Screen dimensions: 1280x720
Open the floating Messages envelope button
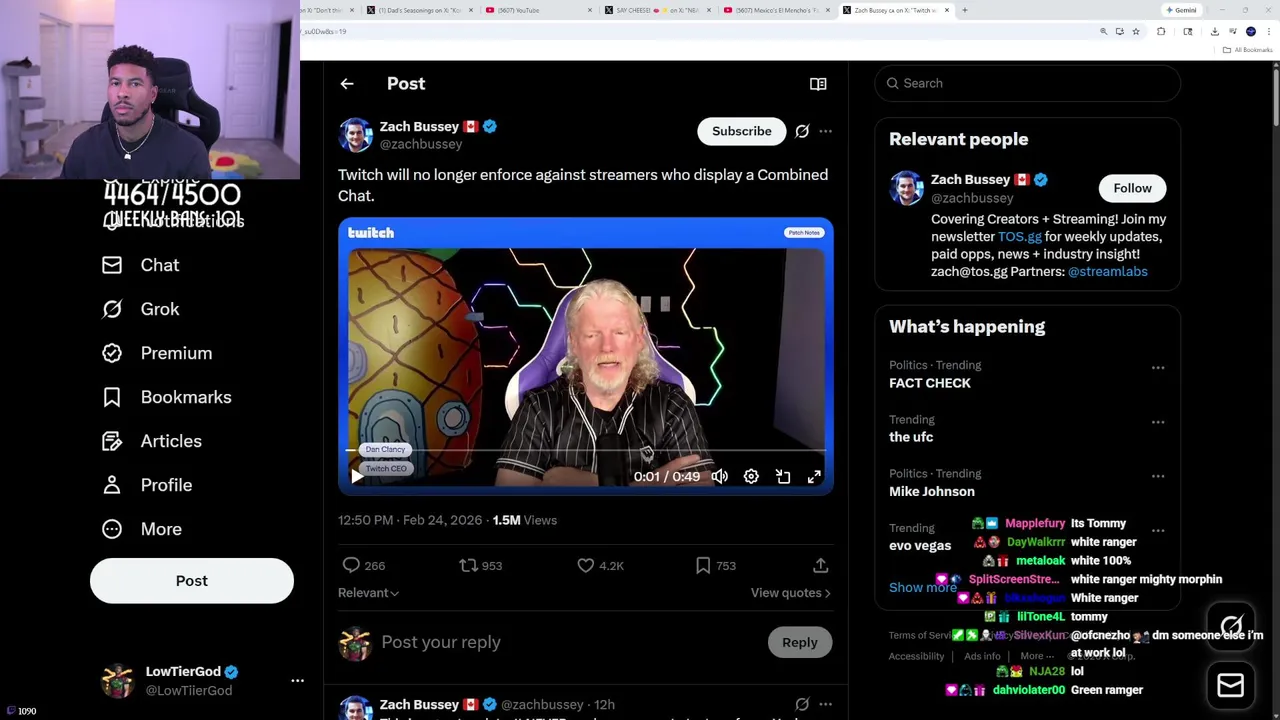1231,685
